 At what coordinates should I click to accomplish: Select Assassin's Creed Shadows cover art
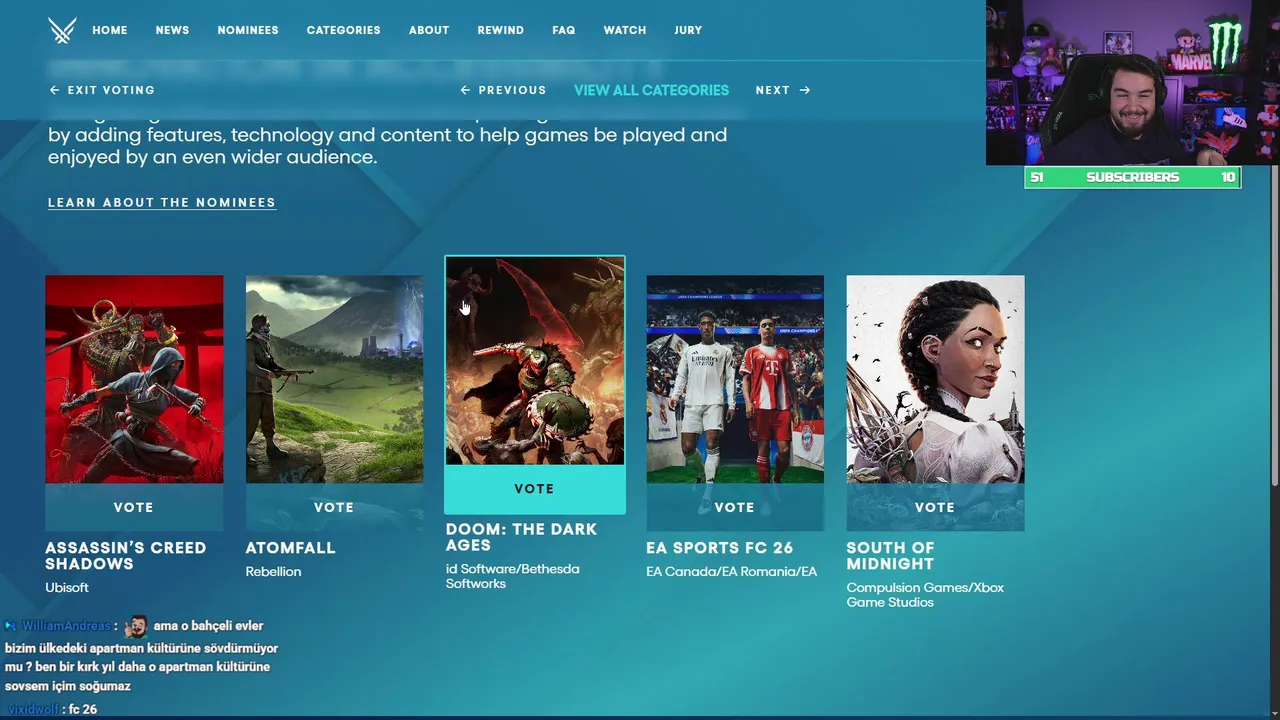point(134,379)
